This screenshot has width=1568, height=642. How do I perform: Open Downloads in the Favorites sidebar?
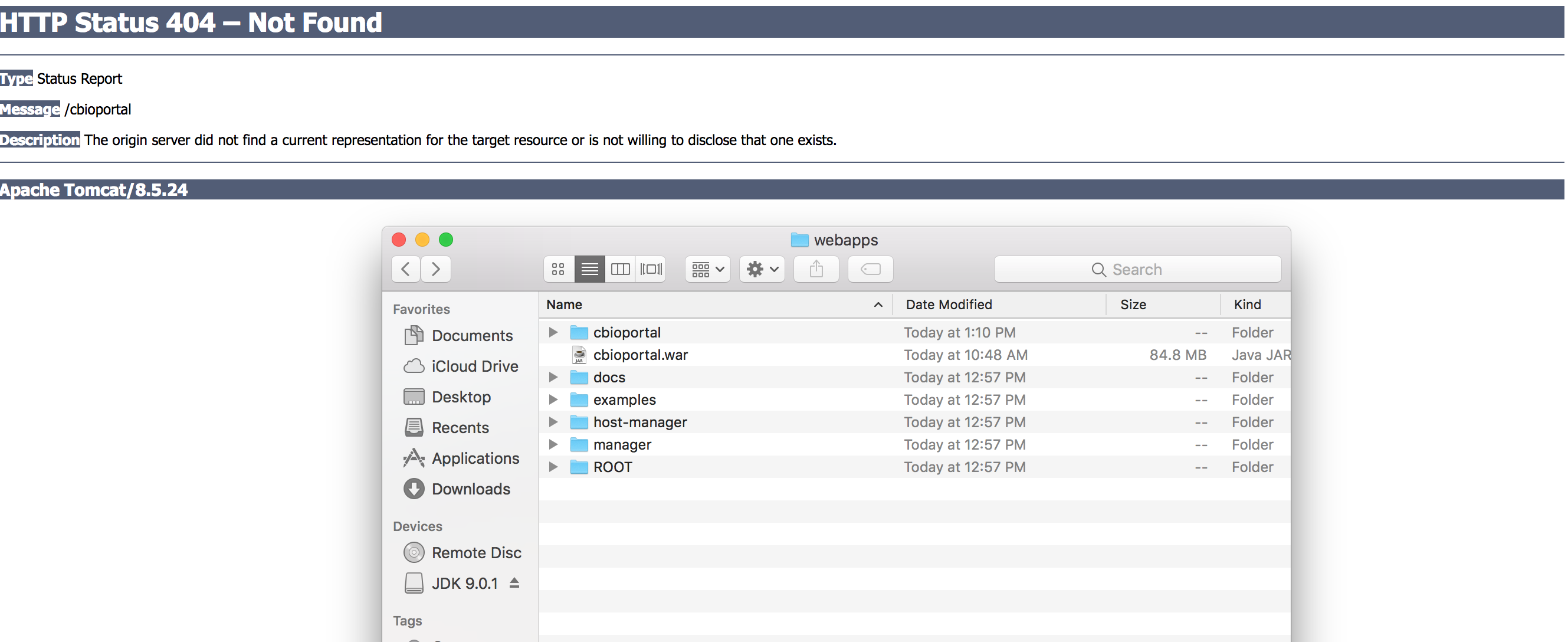click(x=471, y=489)
